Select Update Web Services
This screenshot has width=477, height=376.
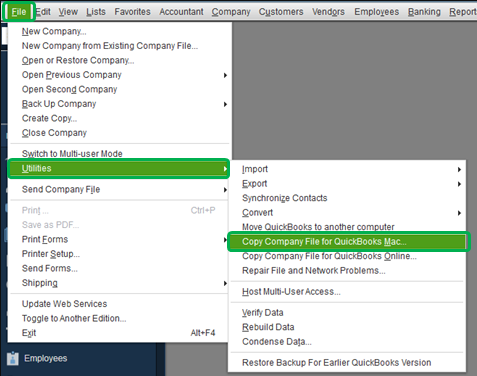[x=118, y=304]
